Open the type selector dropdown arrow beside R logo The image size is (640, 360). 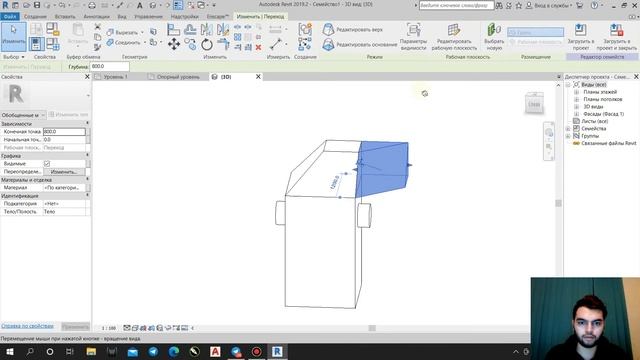point(88,96)
